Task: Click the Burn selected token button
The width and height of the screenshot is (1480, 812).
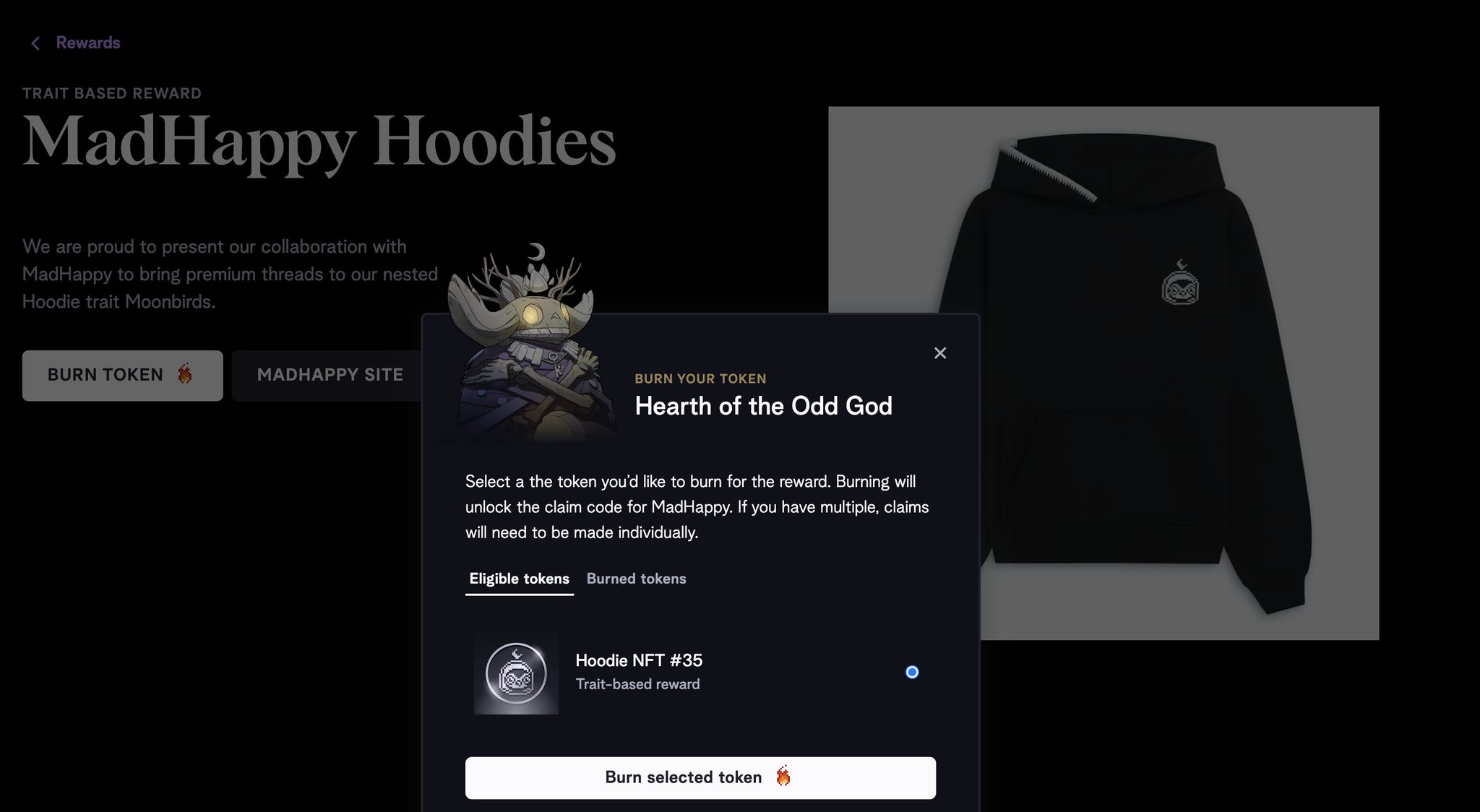Action: click(700, 777)
